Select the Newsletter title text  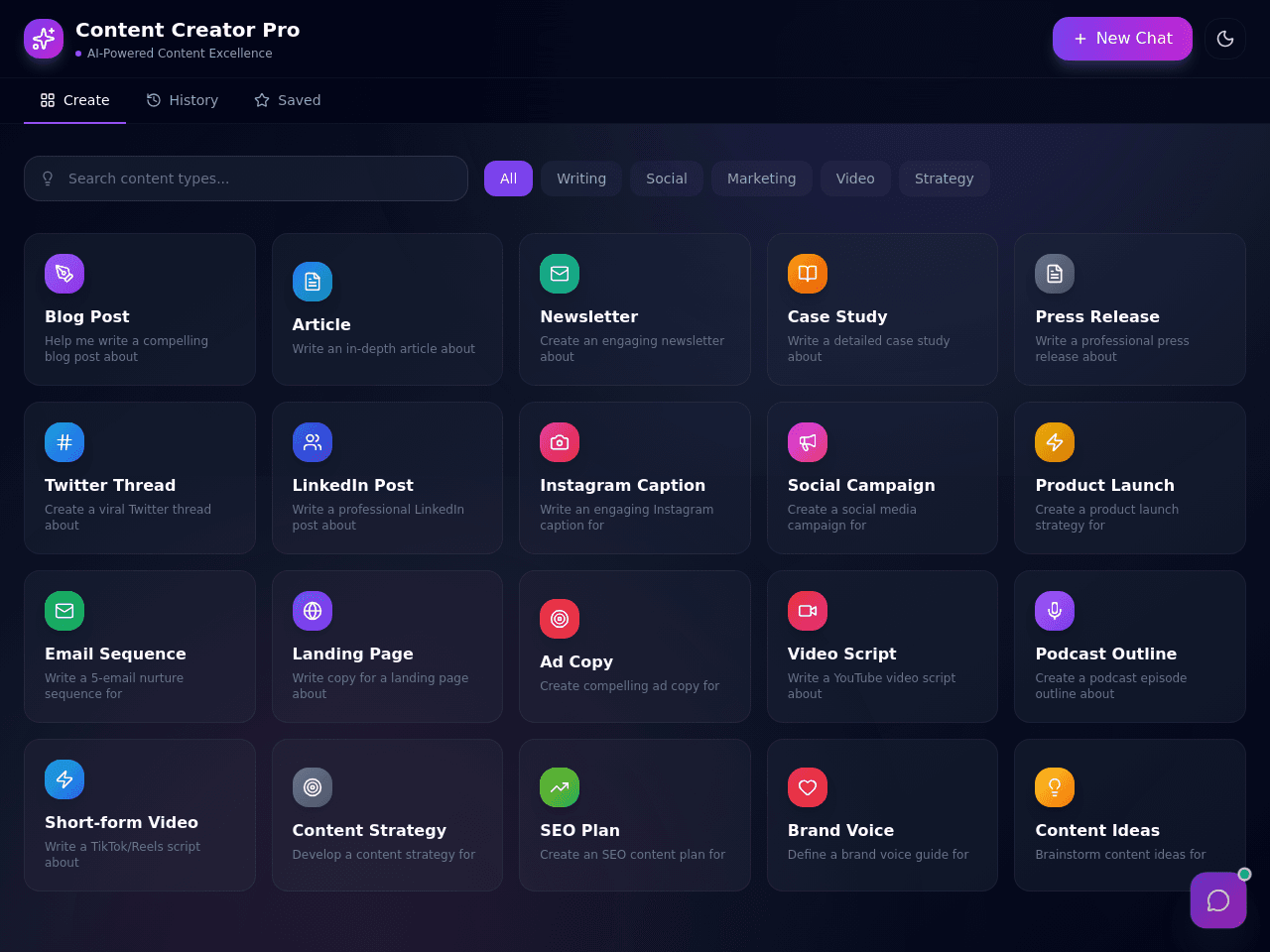589,316
